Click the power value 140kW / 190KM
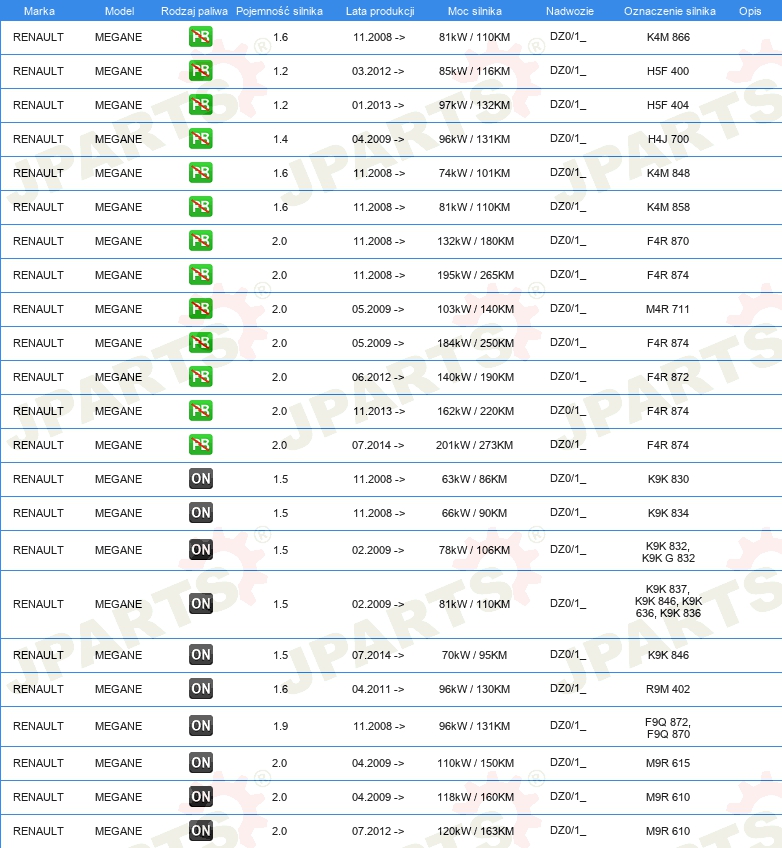 475,377
